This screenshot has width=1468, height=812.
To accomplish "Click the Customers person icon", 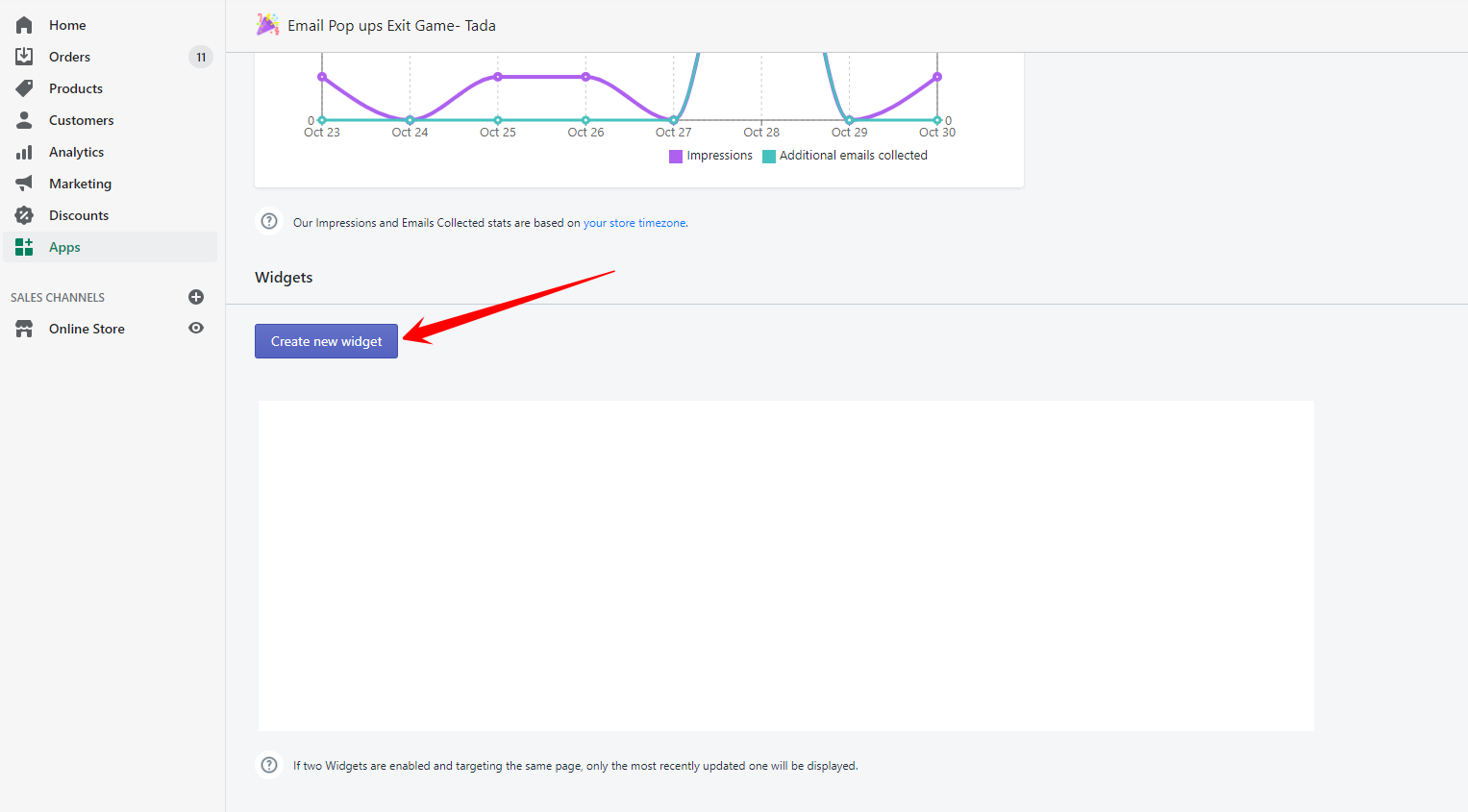I will (24, 120).
